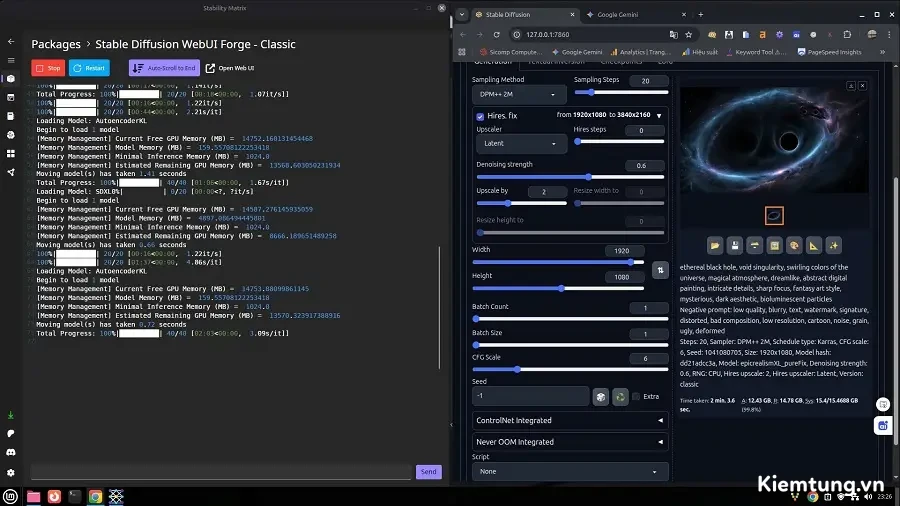900x506 pixels.
Task: Expand Never OOM Integrated section
Action: coord(570,442)
